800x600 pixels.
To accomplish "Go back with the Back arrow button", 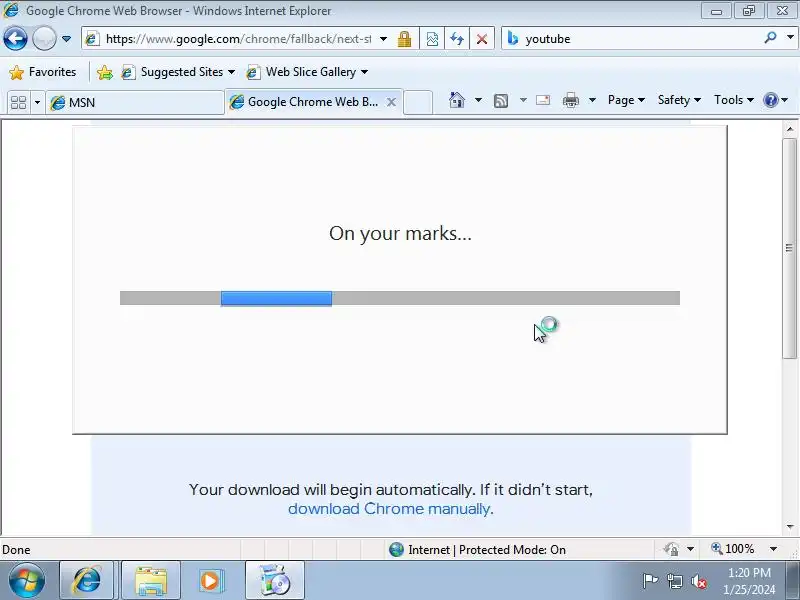I will pos(15,38).
